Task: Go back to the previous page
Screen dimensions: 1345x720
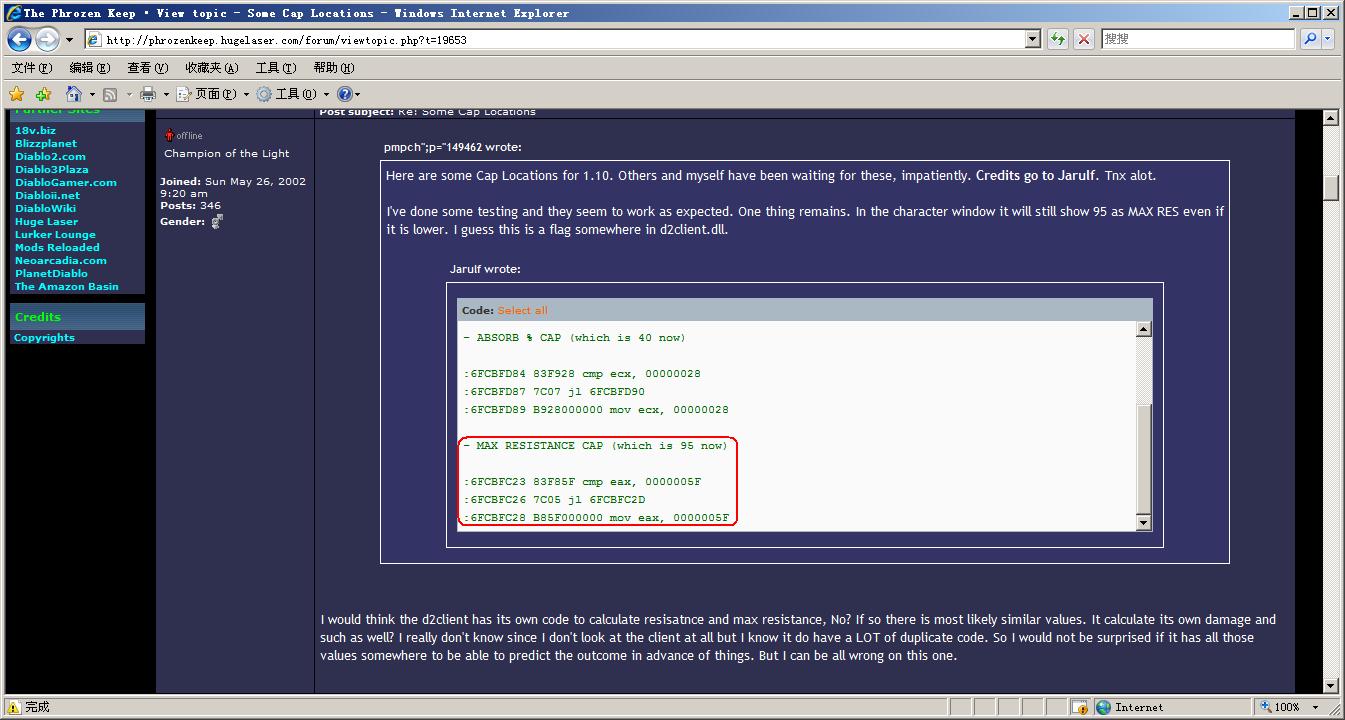Action: pos(20,40)
